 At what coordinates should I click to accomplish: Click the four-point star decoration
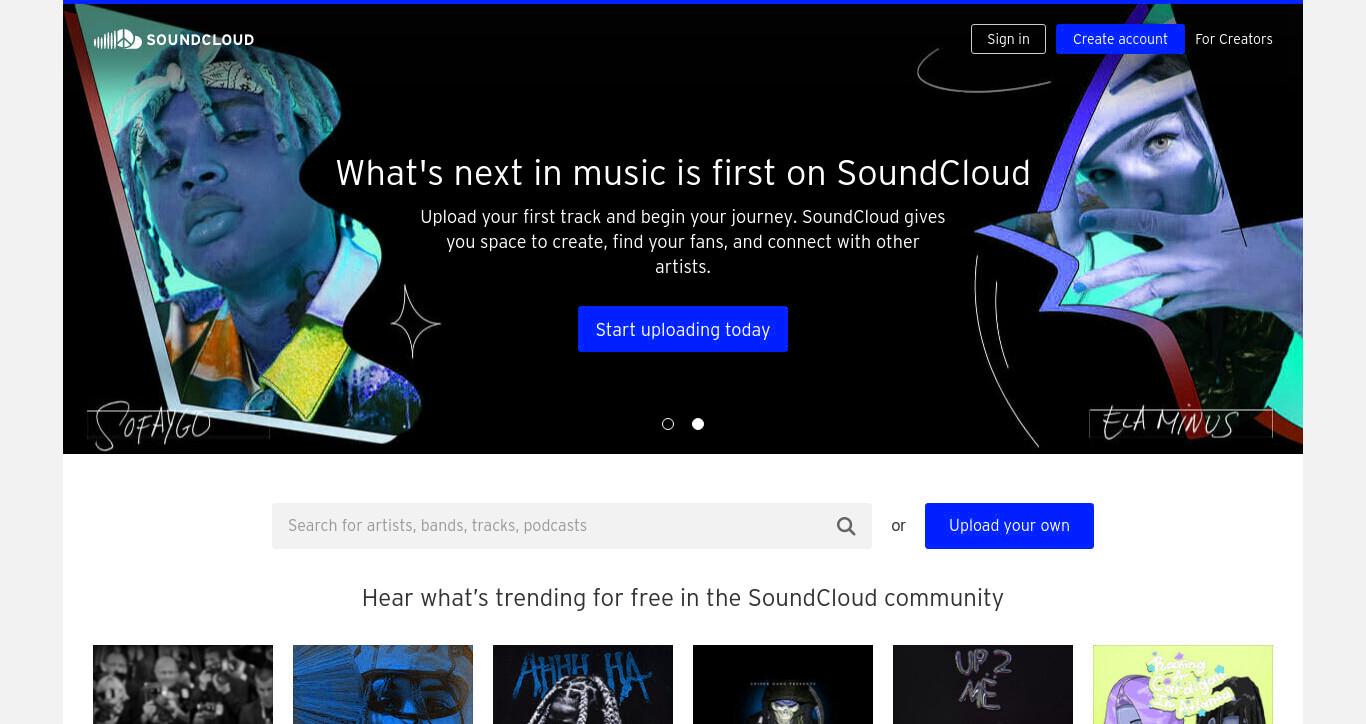[414, 322]
